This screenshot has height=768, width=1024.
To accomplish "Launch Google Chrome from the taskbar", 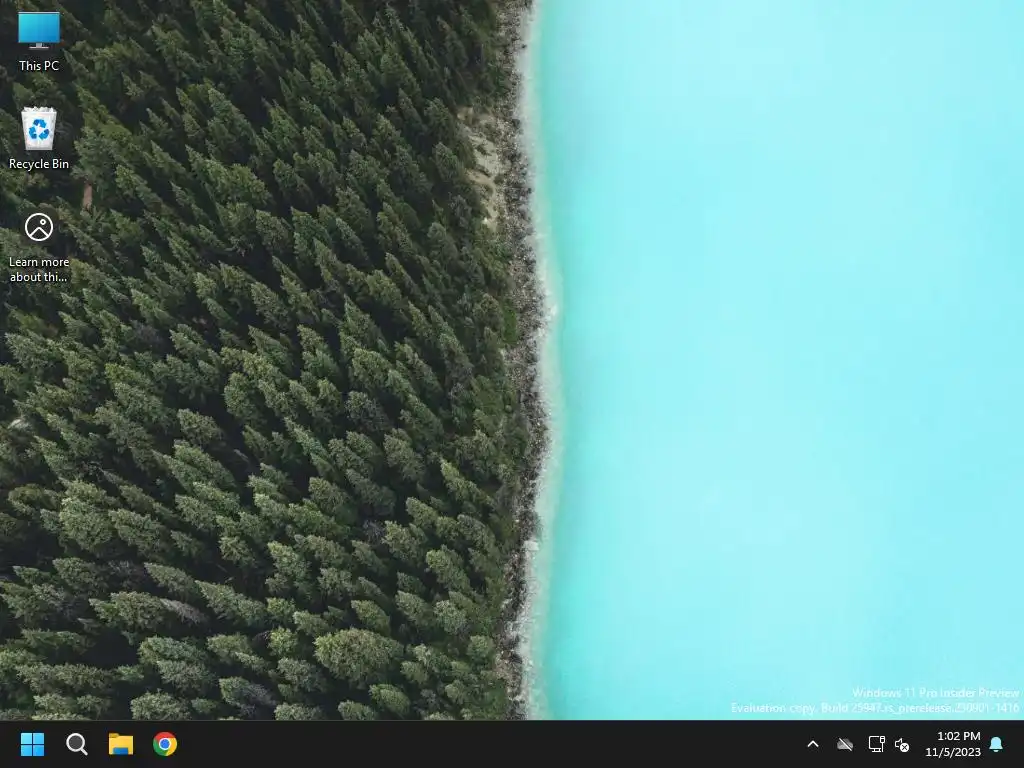I will click(165, 744).
